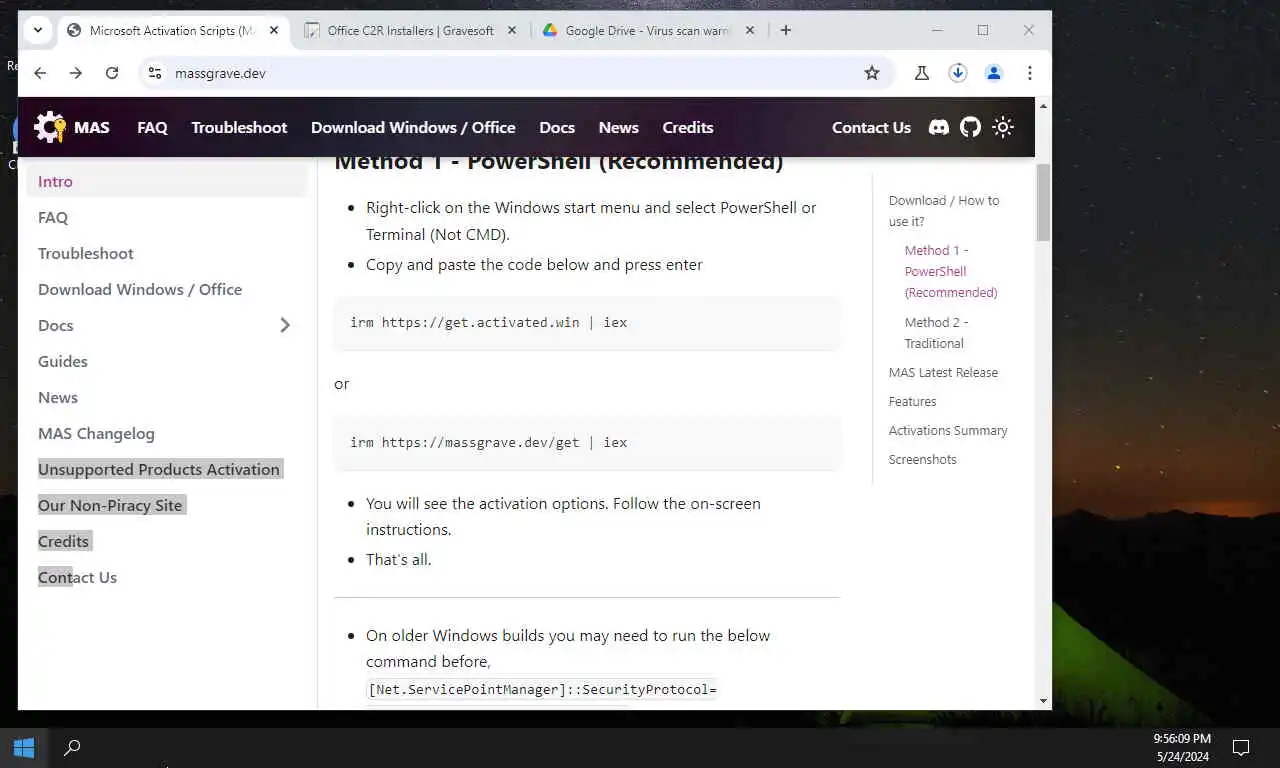Click the page vertical scrollbar thumb
Screen dimensions: 1280x768
[x=1043, y=202]
